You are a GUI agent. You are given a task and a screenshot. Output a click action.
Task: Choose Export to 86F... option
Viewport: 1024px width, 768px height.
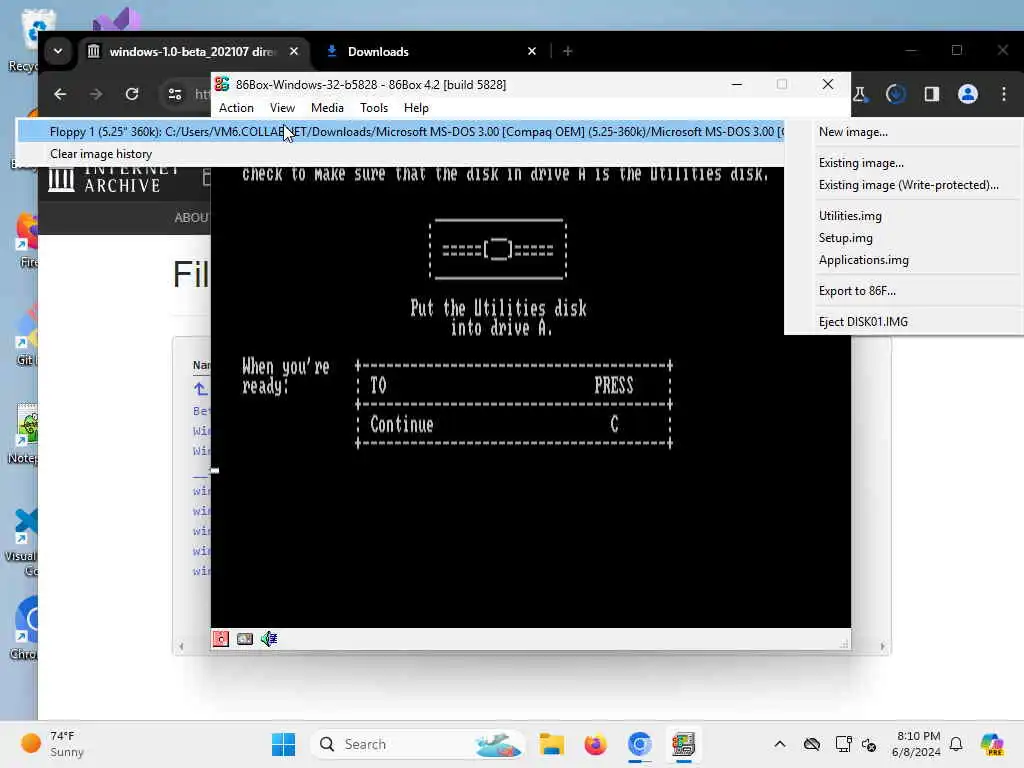click(904, 291)
